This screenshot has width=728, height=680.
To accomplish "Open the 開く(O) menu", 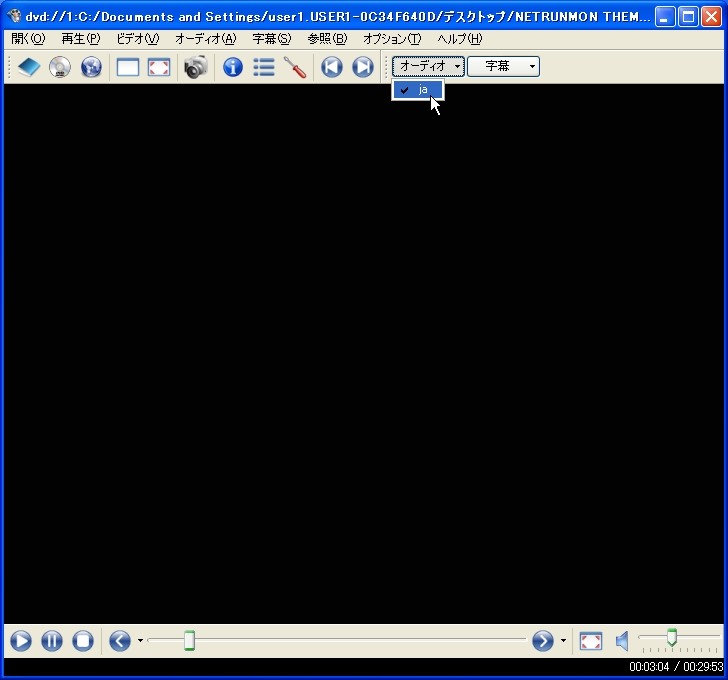I will (x=28, y=39).
